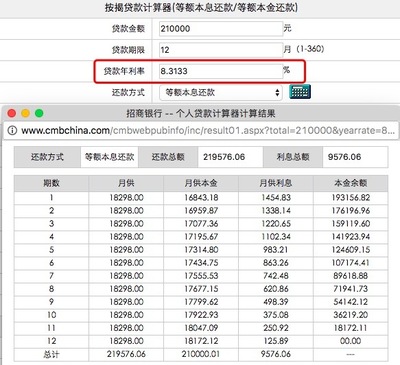The height and width of the screenshot is (365, 400).
Task: Click the principal value 17077.36
Action: (201, 224)
